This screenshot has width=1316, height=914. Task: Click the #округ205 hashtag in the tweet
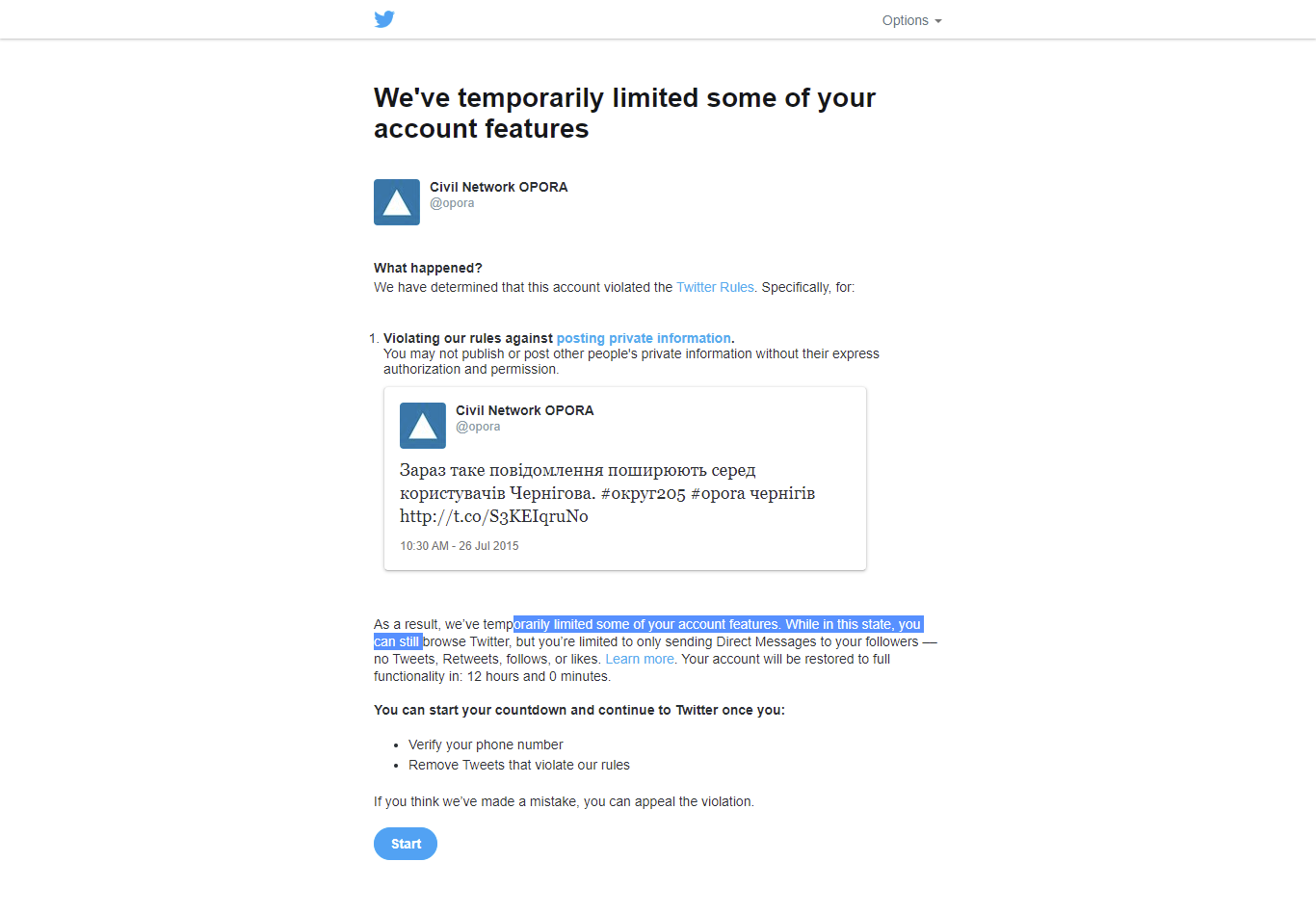[x=643, y=493]
